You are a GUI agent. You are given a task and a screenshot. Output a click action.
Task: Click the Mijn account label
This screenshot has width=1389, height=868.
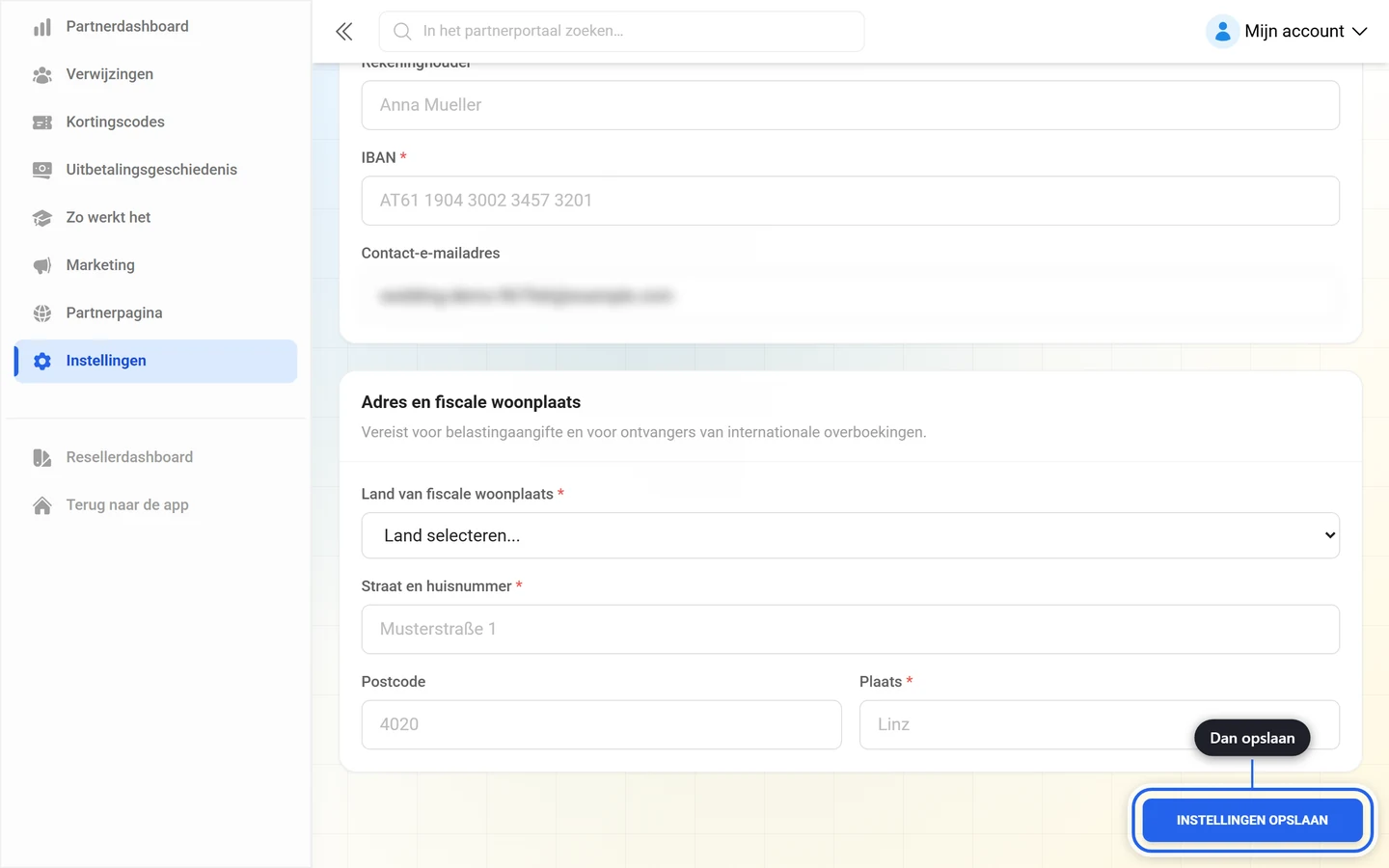click(1294, 32)
